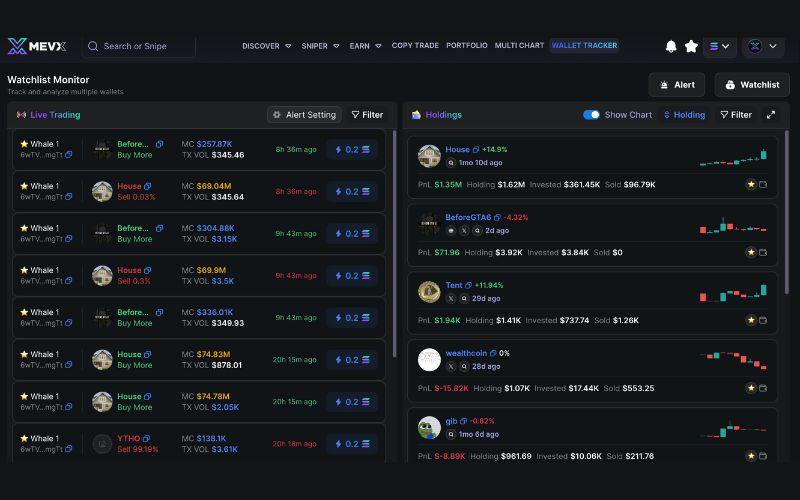This screenshot has height=500, width=800.
Task: Unfavorite the Tent holding star
Action: pos(751,320)
